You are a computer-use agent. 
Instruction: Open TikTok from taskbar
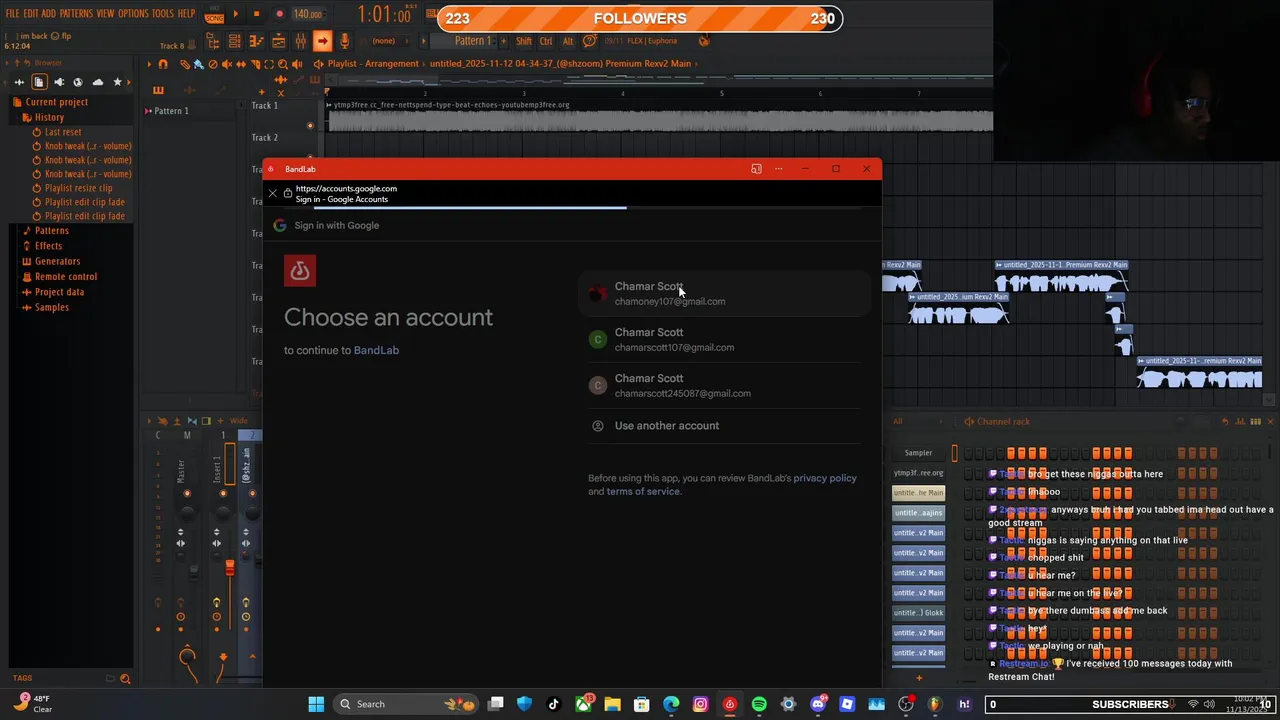point(554,704)
